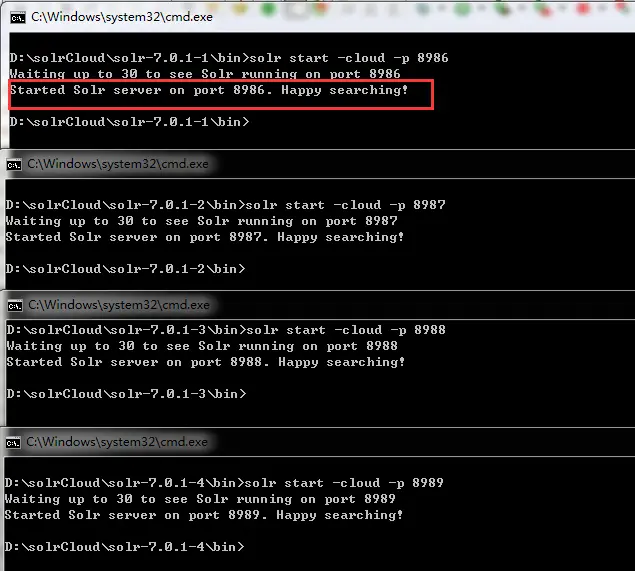Click the empty prompt D:\solrCloud\solr-7.0.1-2\bin>
The height and width of the screenshot is (571, 635).
click(x=126, y=269)
